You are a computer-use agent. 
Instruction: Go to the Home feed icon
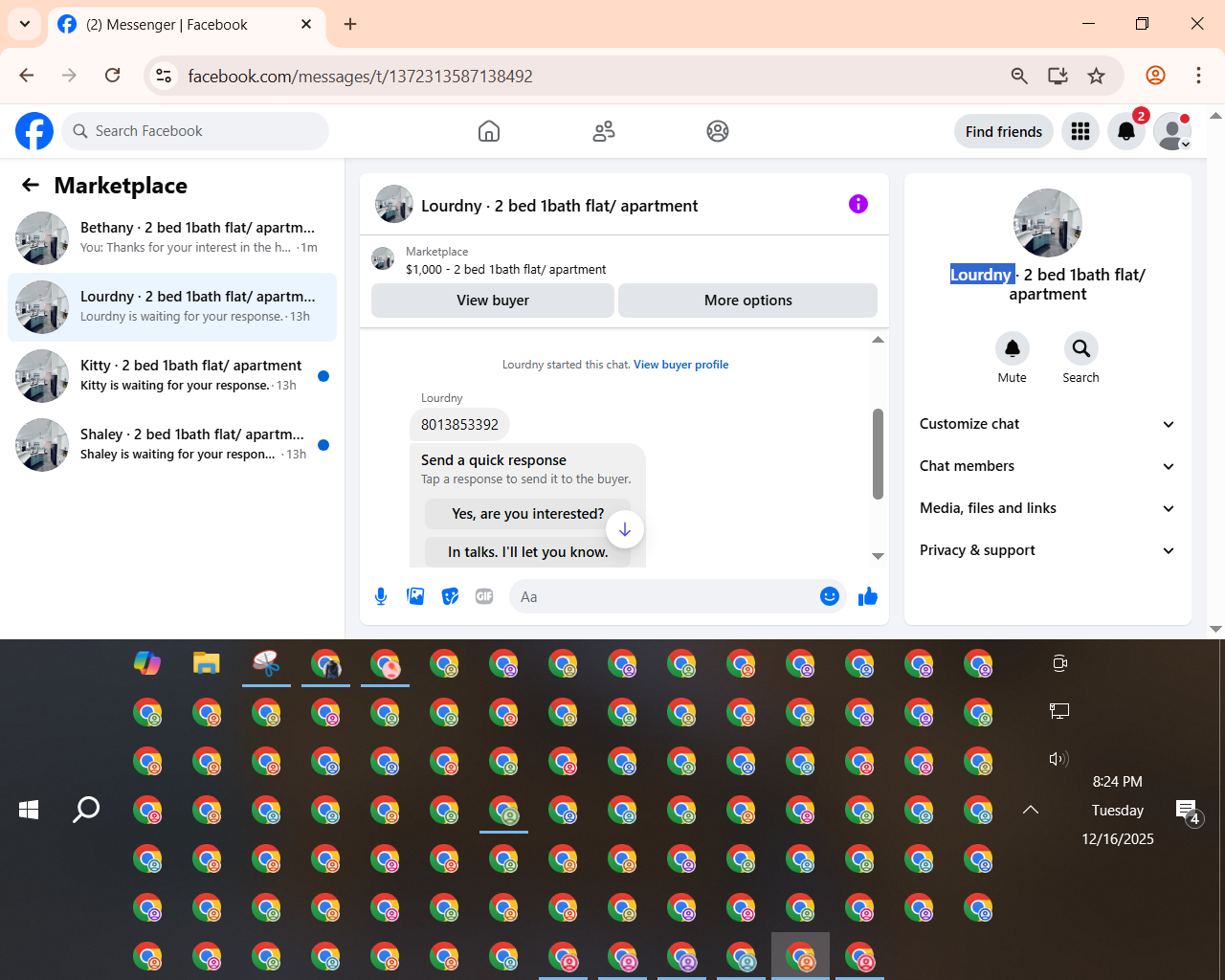489,131
